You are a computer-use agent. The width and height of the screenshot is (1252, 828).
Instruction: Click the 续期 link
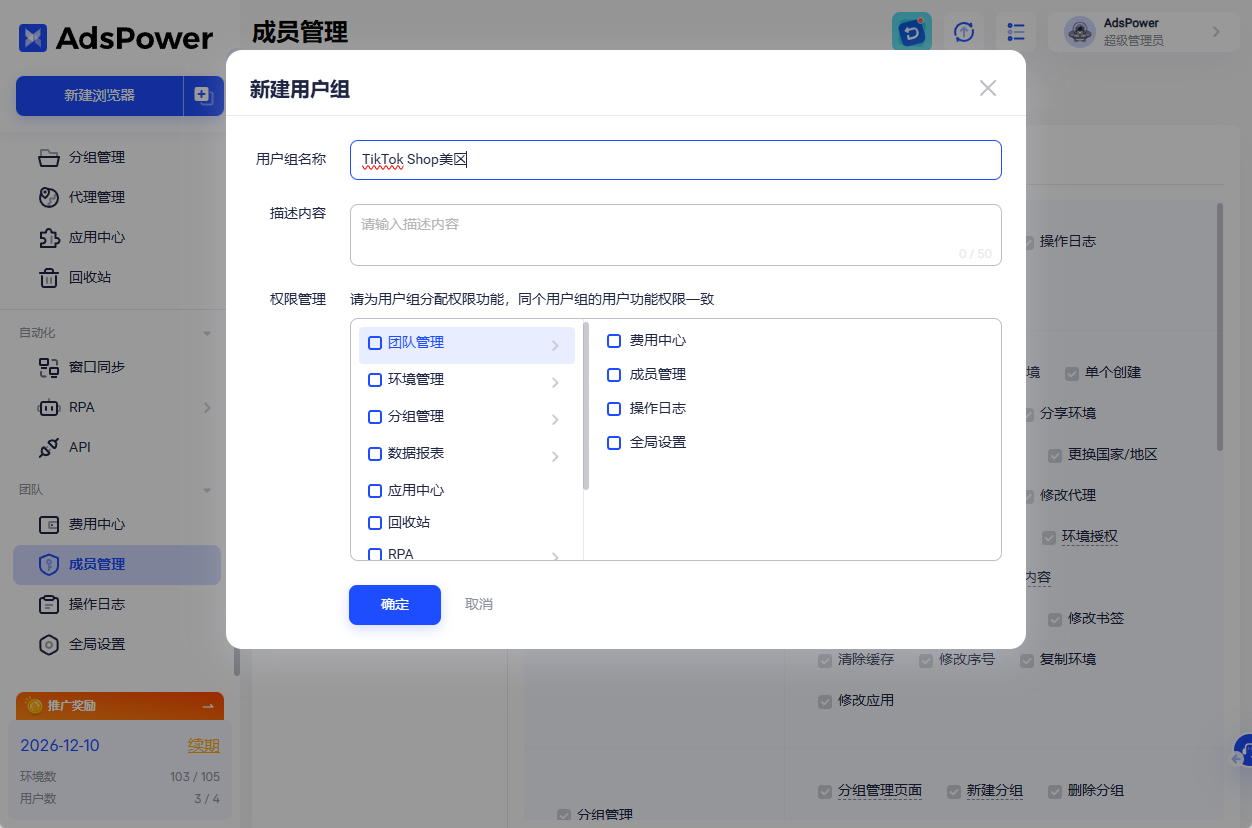204,746
